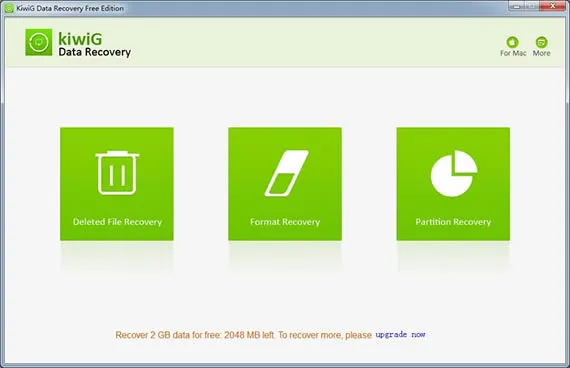This screenshot has width=570, height=368.
Task: Follow the upgrade now link
Action: pyautogui.click(x=400, y=335)
